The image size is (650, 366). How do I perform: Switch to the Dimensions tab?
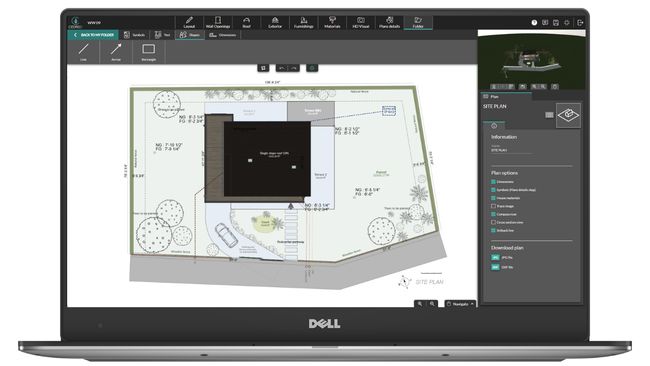click(x=223, y=35)
